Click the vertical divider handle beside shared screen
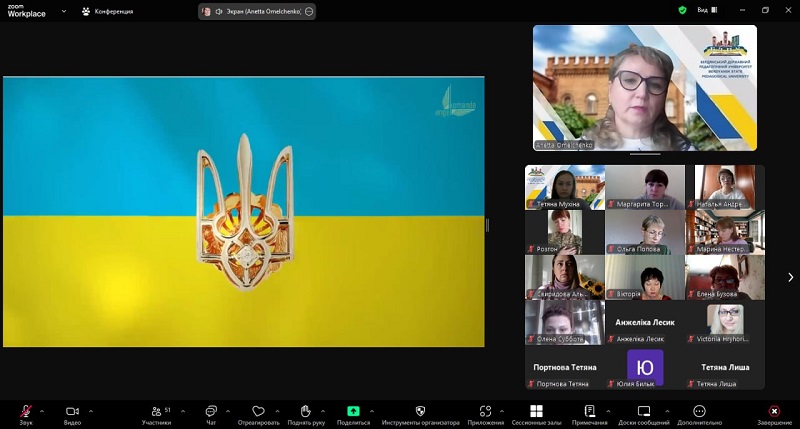 tap(487, 225)
